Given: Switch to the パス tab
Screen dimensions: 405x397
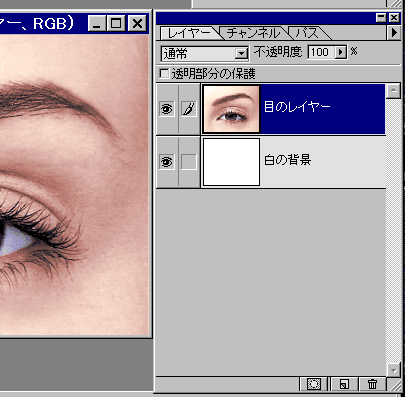Looking at the screenshot, I should (x=307, y=33).
